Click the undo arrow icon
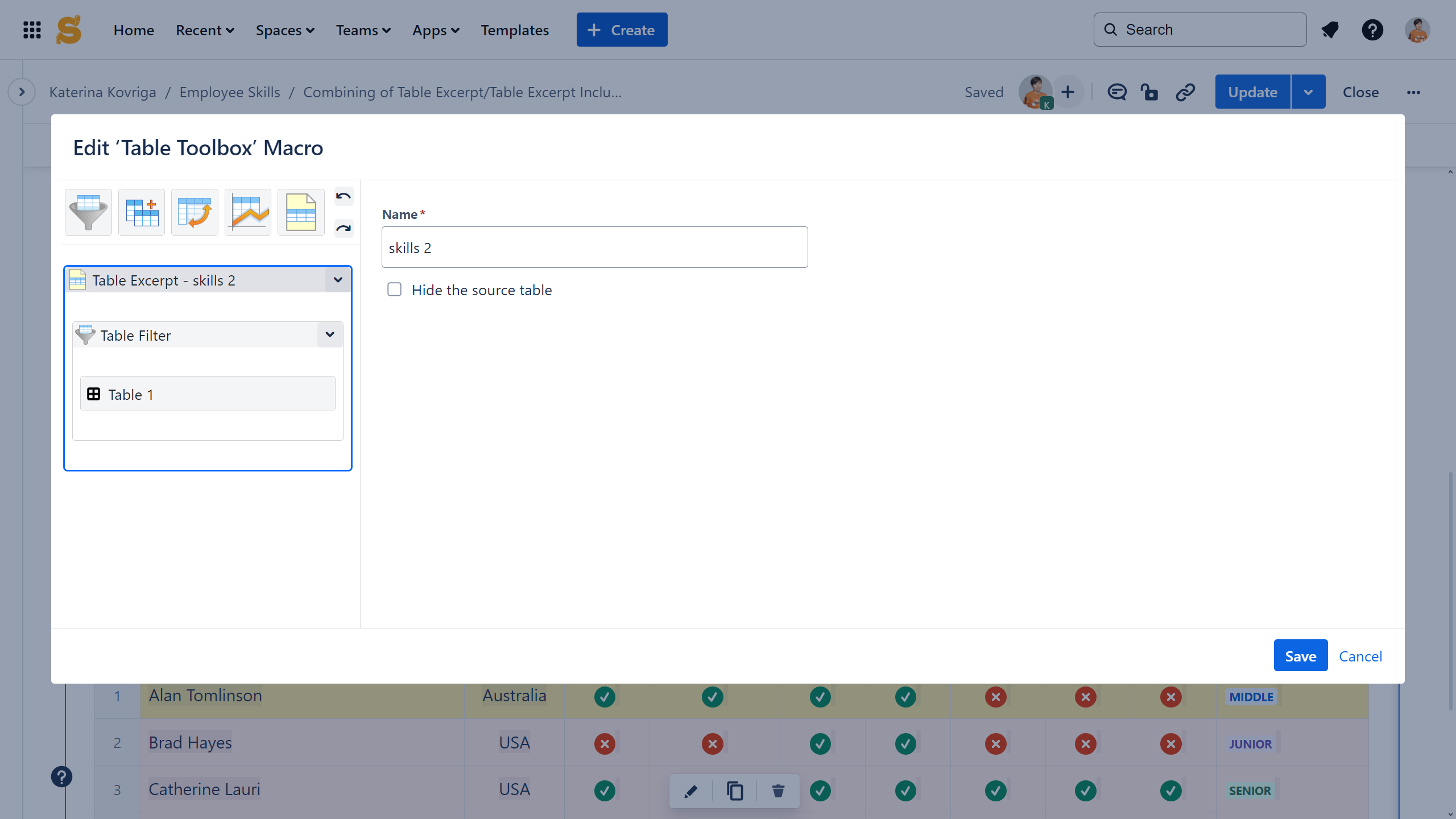This screenshot has height=819, width=1456. (x=344, y=197)
